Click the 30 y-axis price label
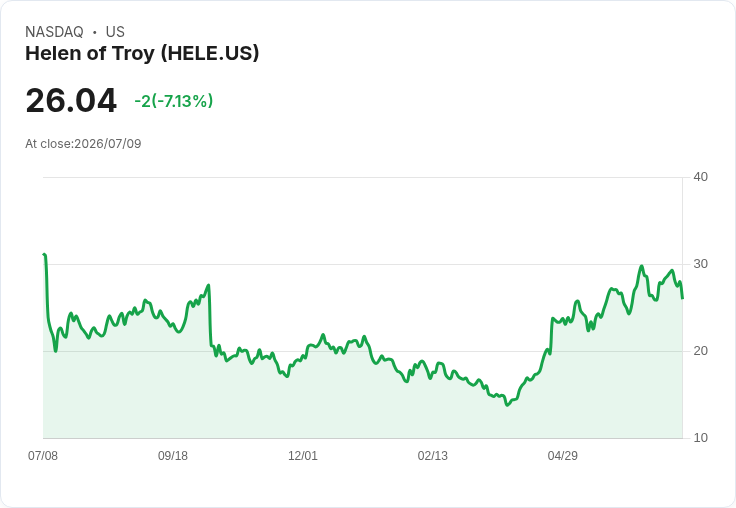This screenshot has width=736, height=508. point(700,264)
